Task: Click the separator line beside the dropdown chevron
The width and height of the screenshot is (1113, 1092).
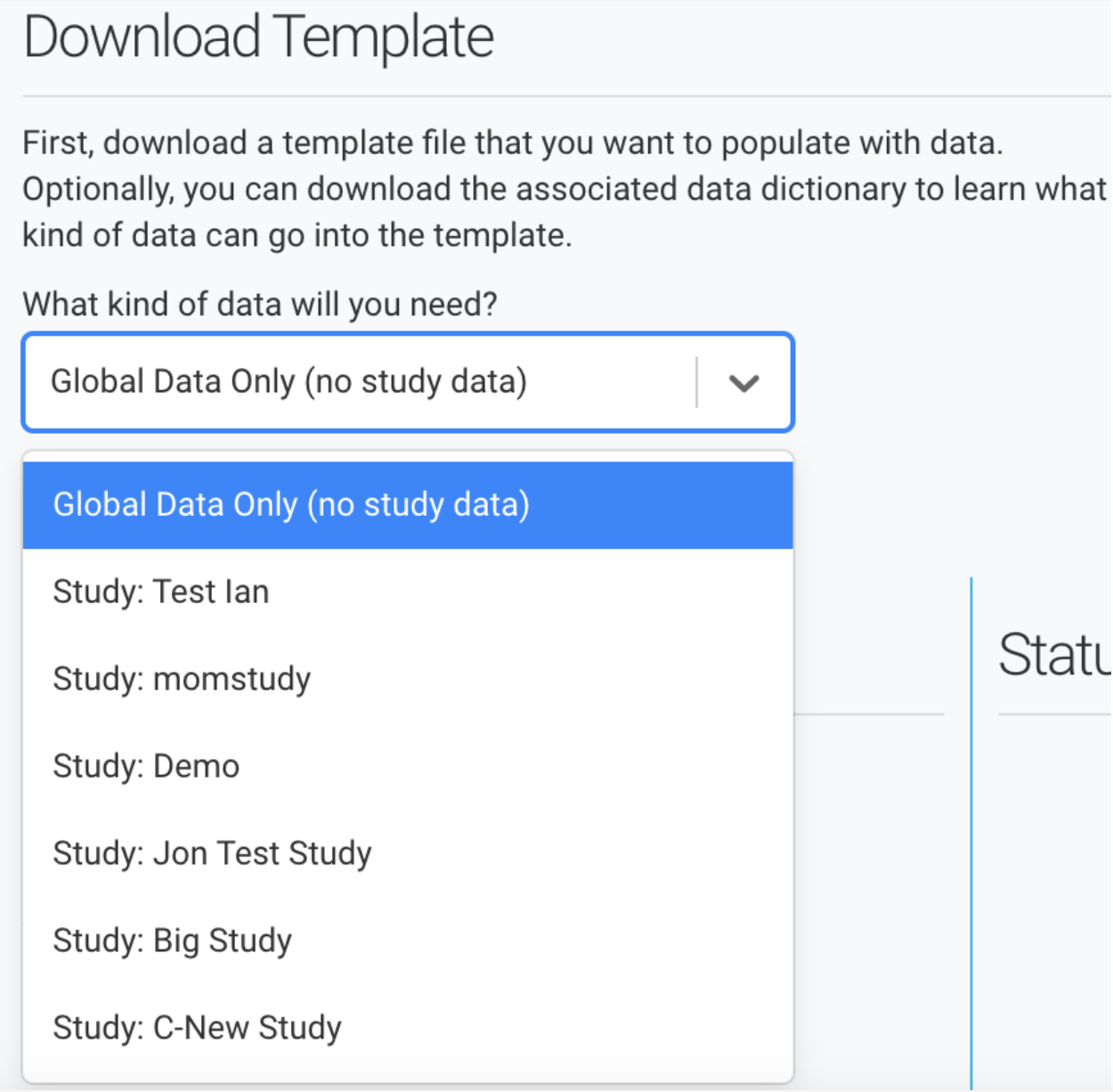Action: (x=696, y=383)
